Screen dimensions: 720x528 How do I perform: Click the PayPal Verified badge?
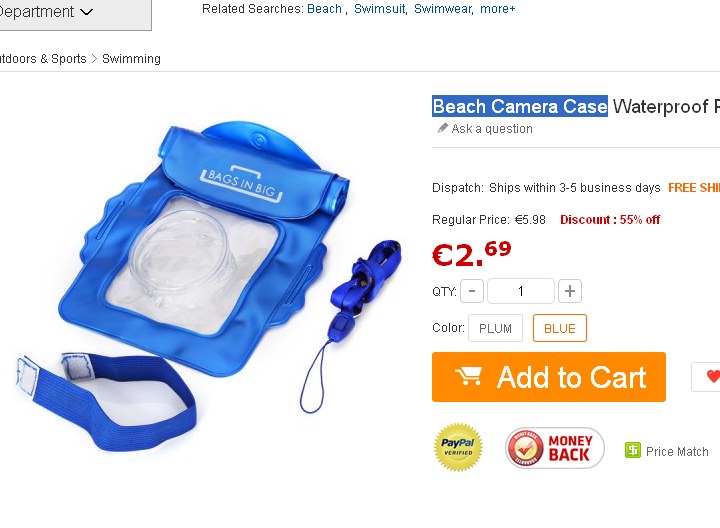[458, 447]
